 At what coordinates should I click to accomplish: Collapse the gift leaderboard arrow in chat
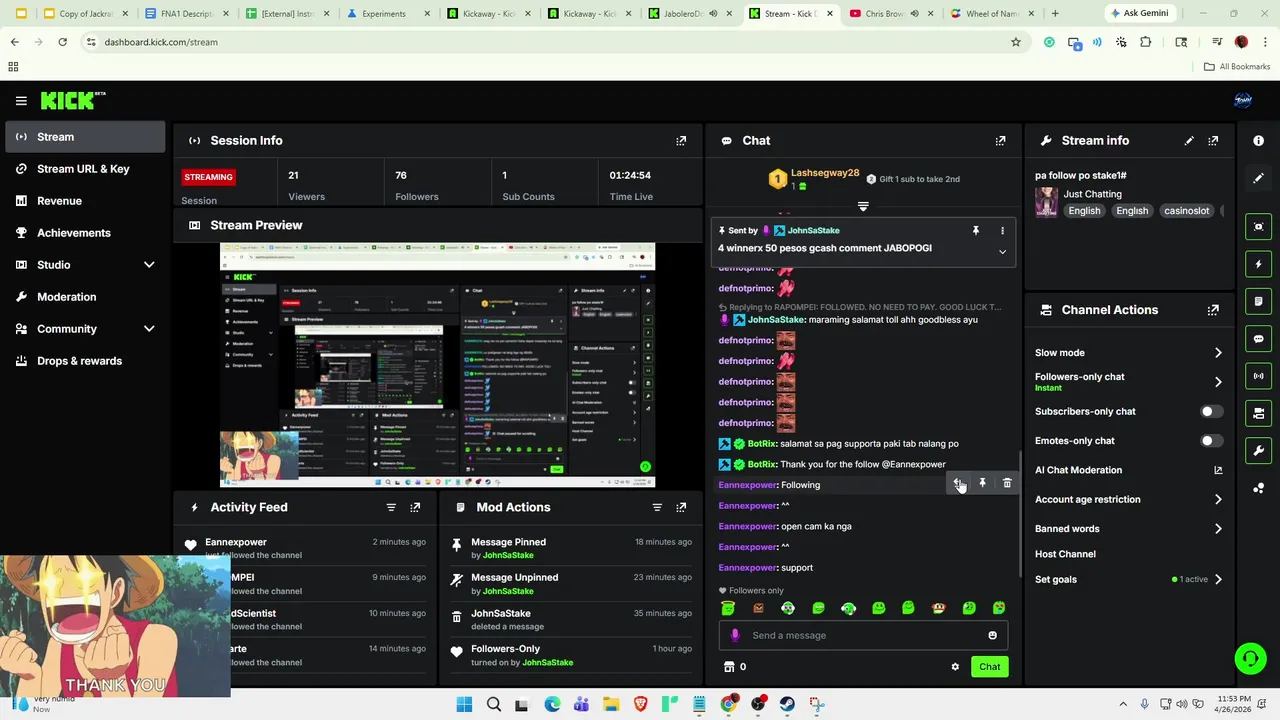[863, 207]
